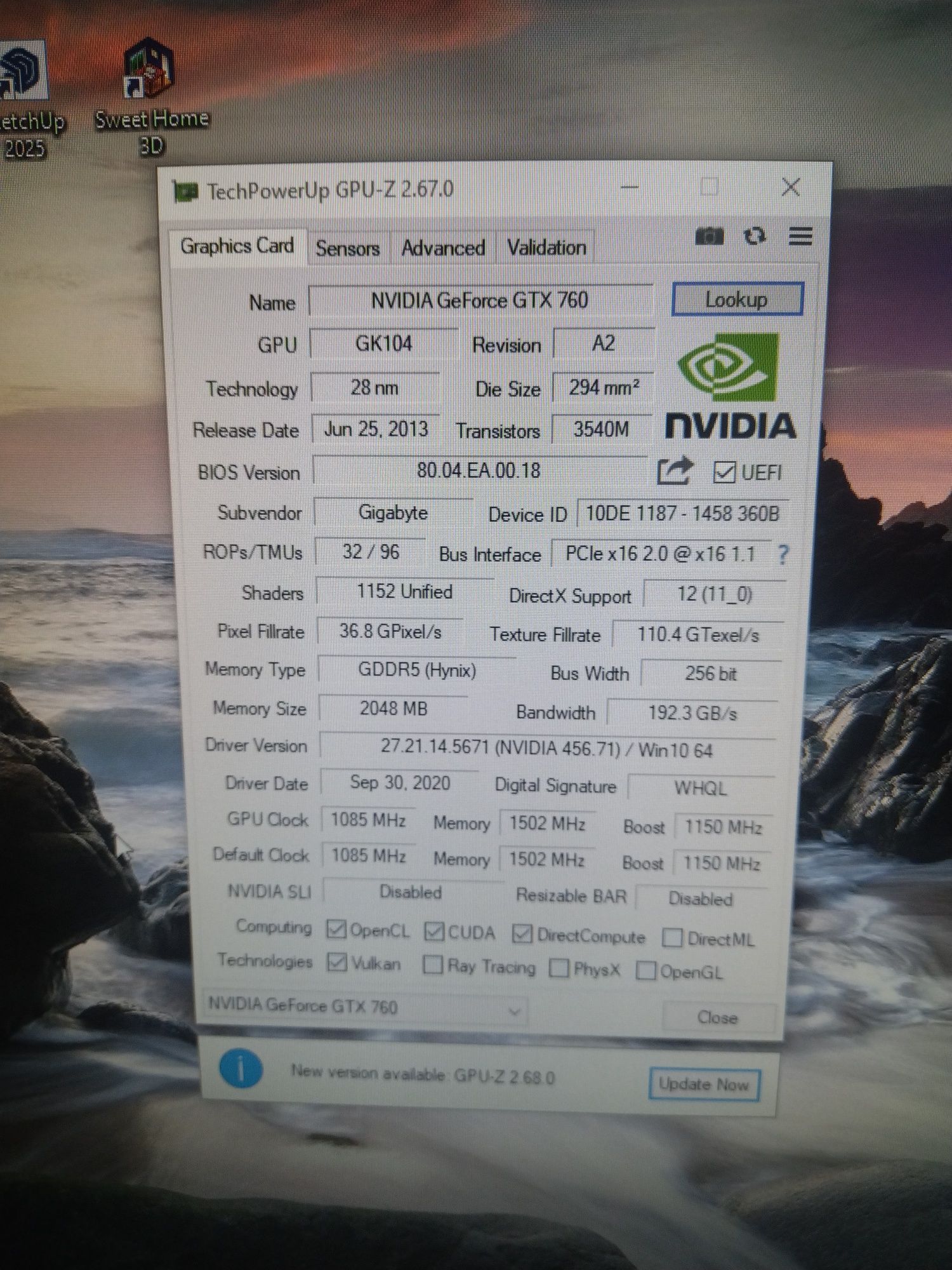Click the Driver Version 27.21.14.5671 field
Screen dimensions: 952x1270
tap(548, 748)
